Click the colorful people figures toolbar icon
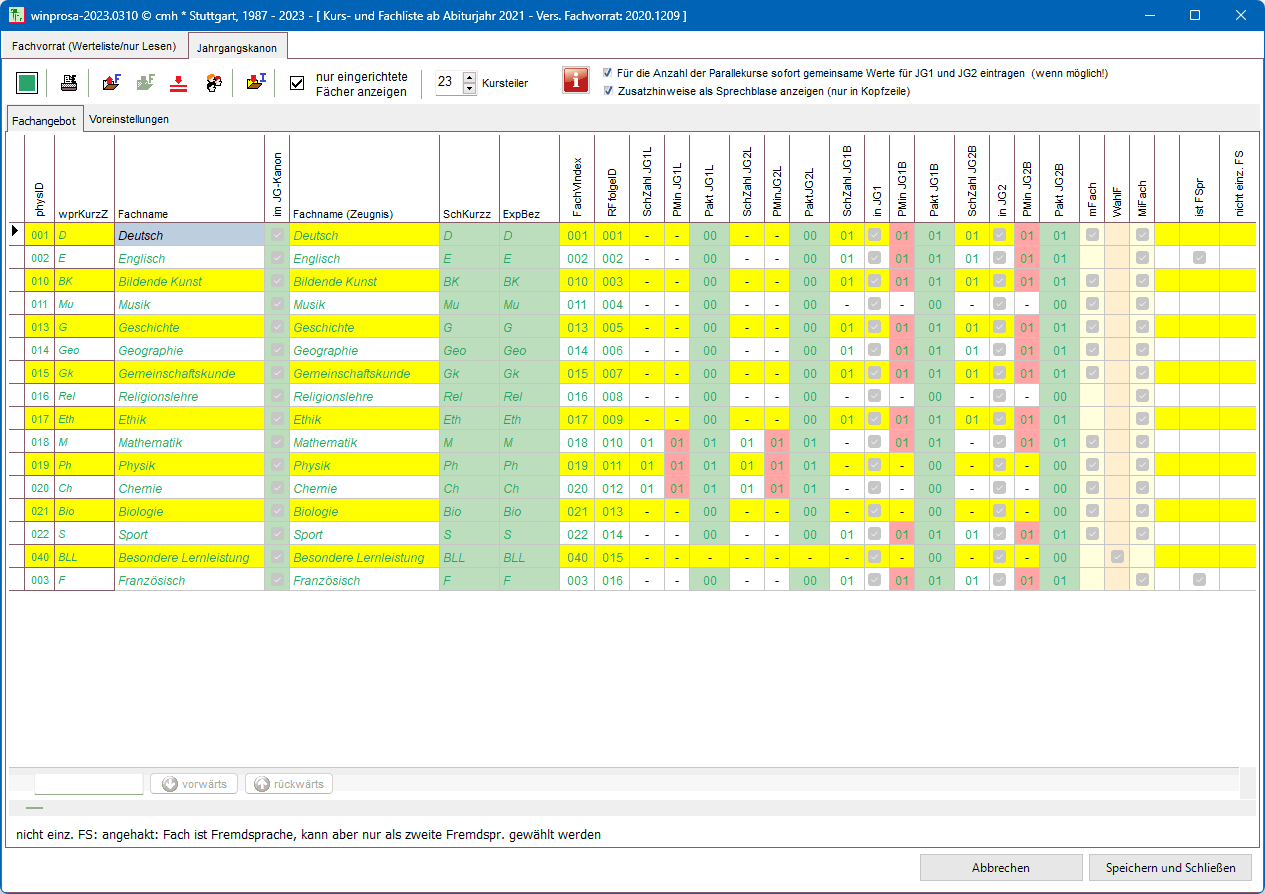 (213, 83)
